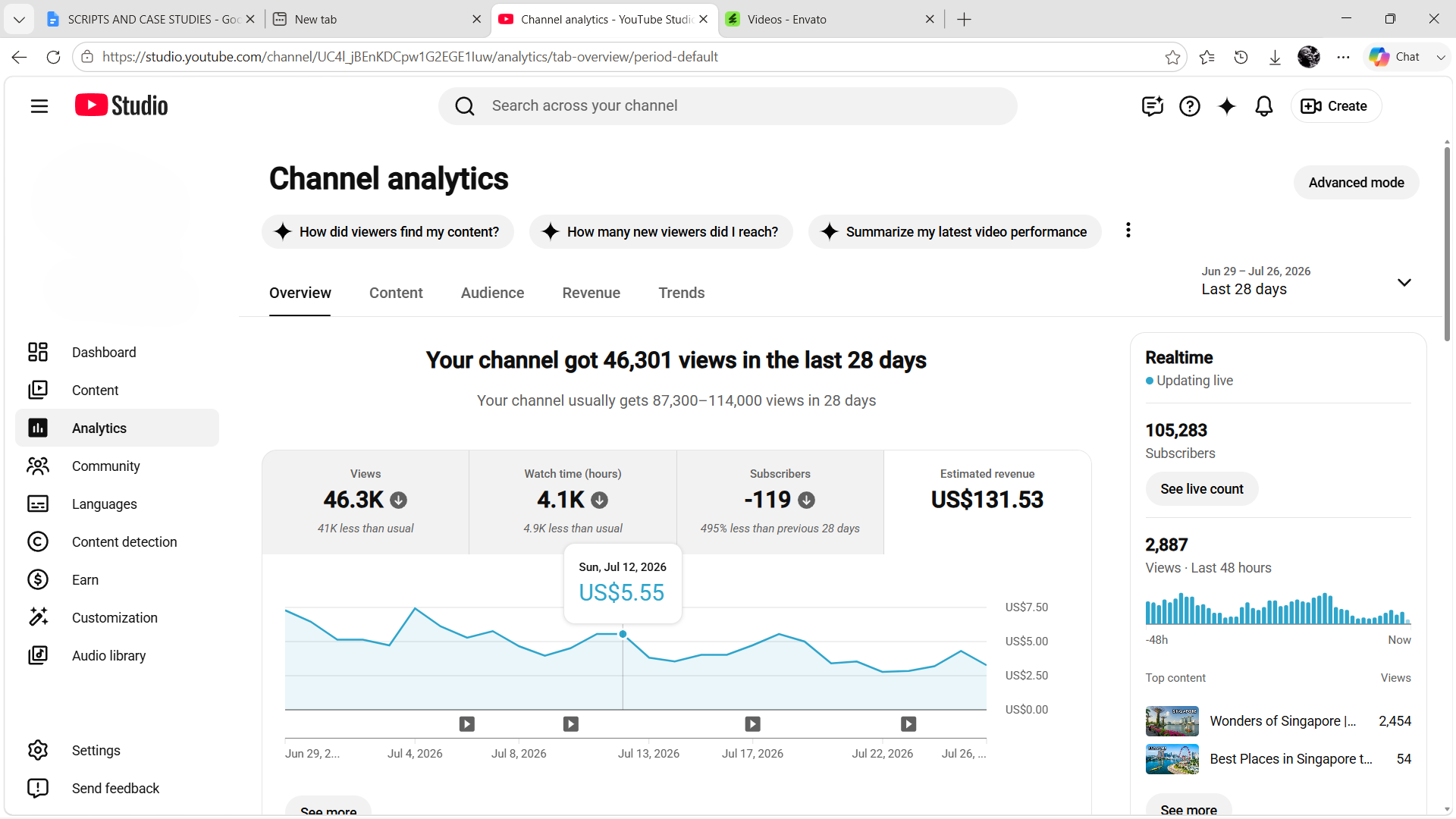Switch to the Trends tab
The height and width of the screenshot is (819, 1456).
(x=682, y=293)
